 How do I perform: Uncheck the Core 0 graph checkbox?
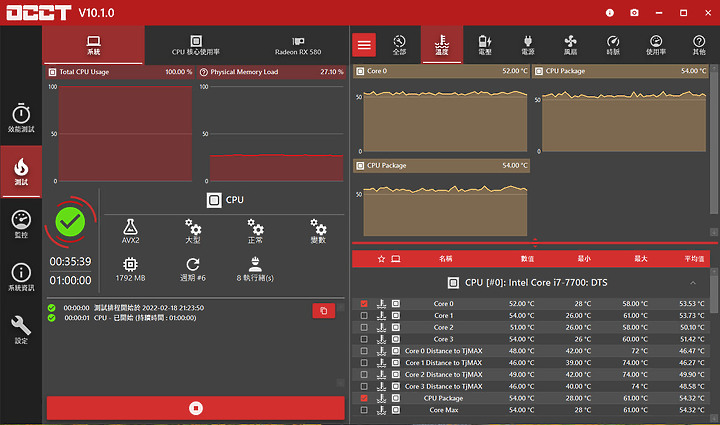coord(364,304)
